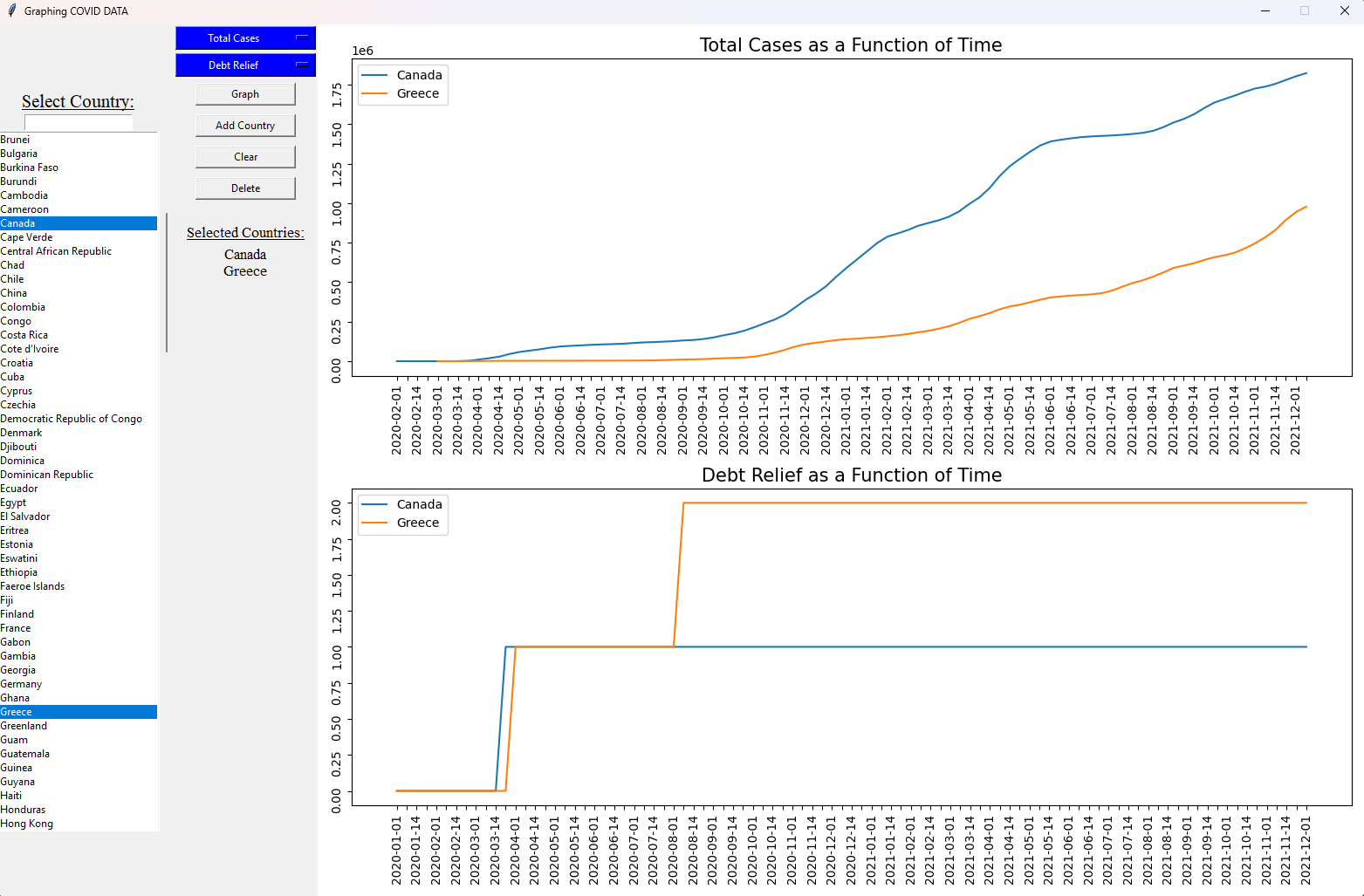
Task: Click Canada legend entry in Total Cases chart
Action: coord(419,75)
